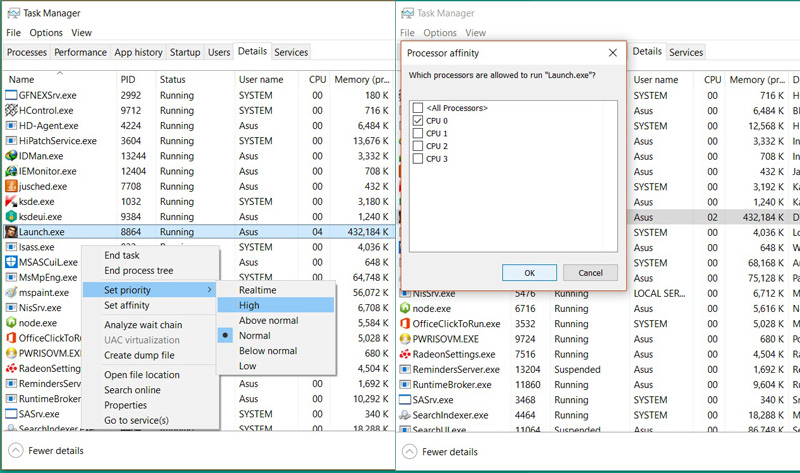Switch to App history tab

(x=138, y=52)
